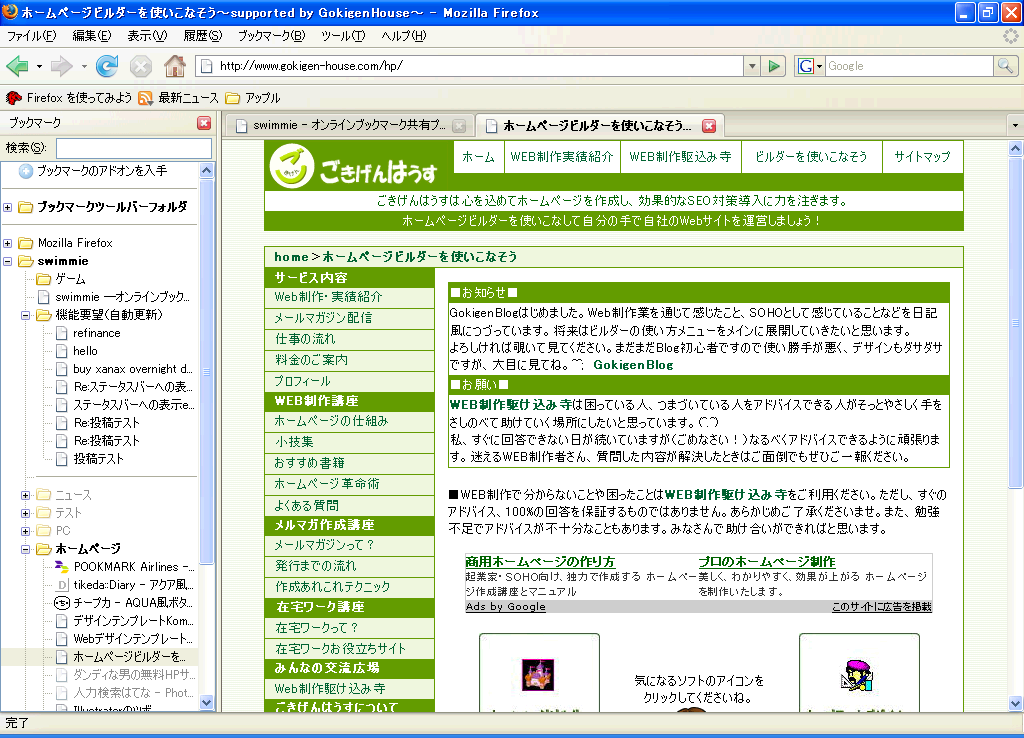The height and width of the screenshot is (738, 1024).
Task: Click よくある質問 sidebar link
Action: click(x=306, y=505)
